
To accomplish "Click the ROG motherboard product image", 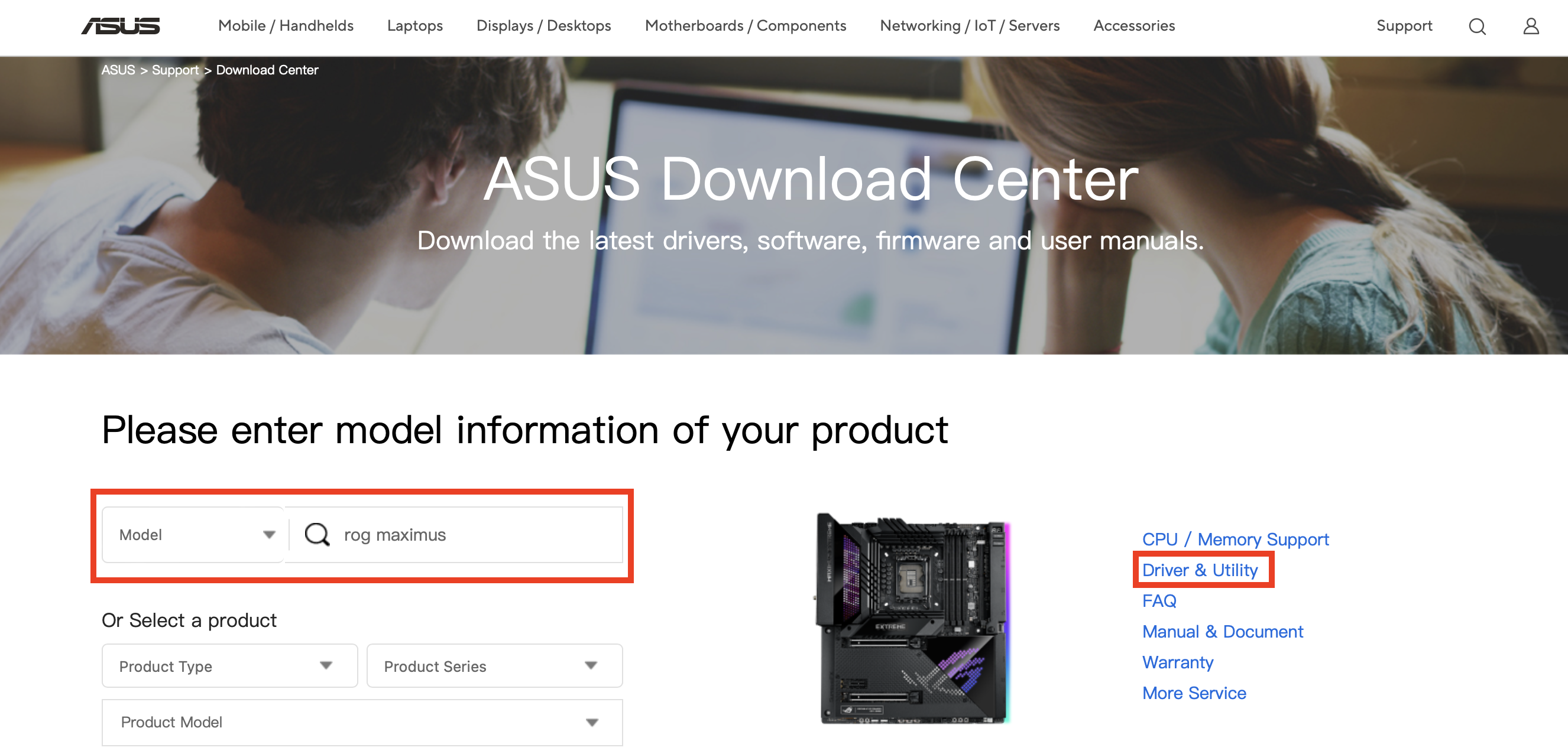I will [x=913, y=620].
